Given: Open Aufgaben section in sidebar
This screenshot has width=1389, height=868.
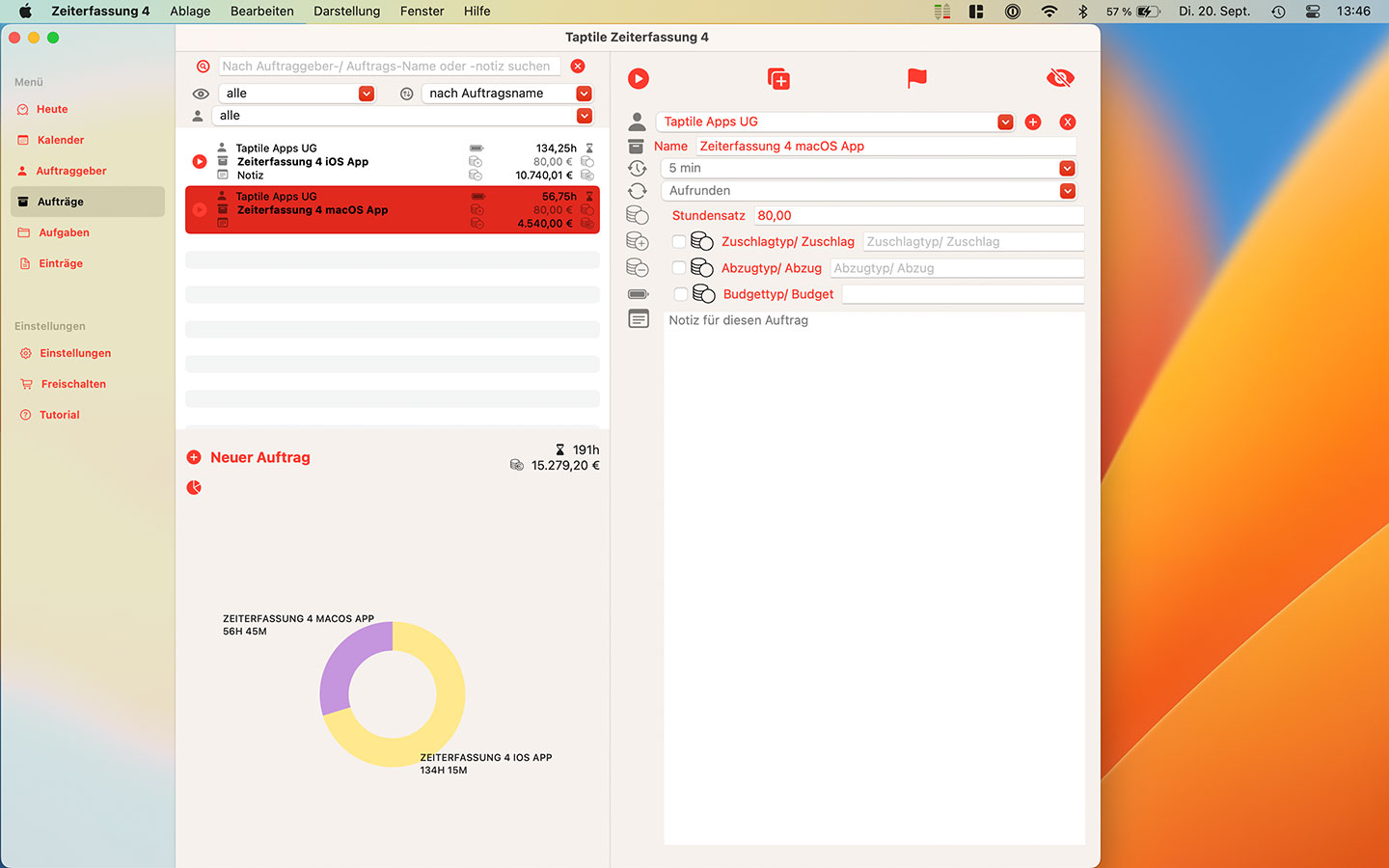Looking at the screenshot, I should click(64, 232).
